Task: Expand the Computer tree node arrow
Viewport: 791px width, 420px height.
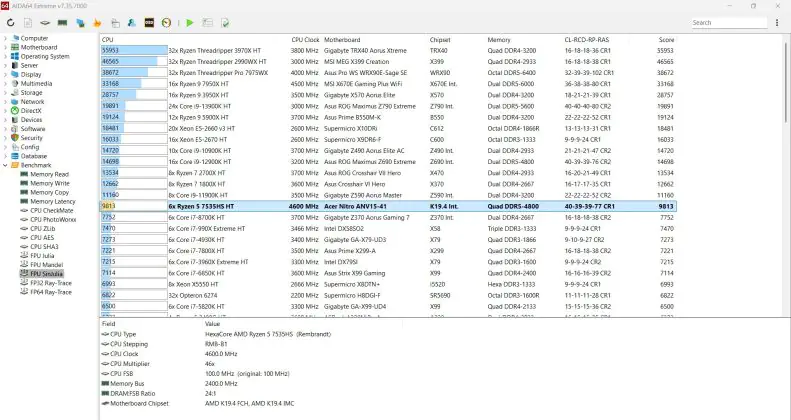Action: (6, 38)
